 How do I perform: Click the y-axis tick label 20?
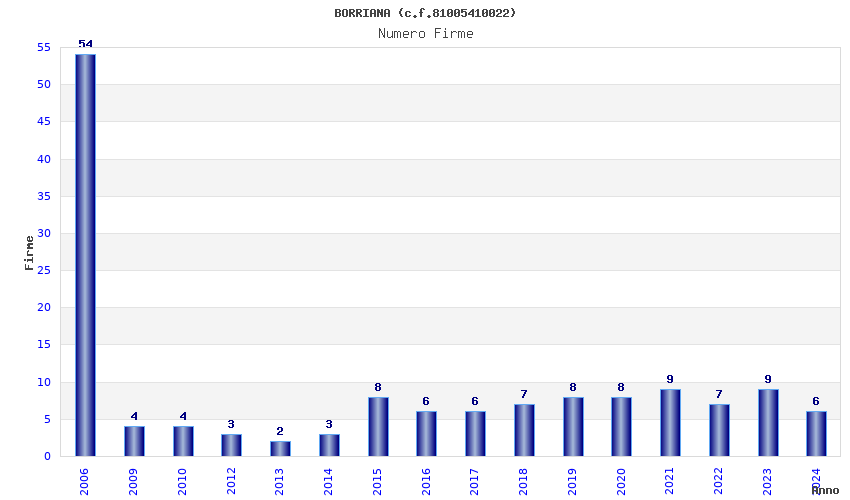(44, 307)
